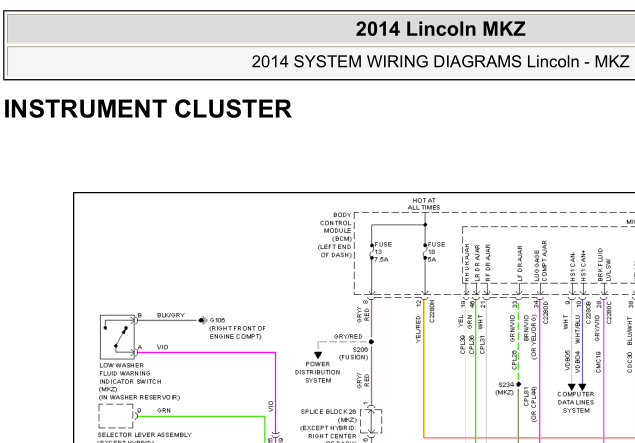Click the 'HS1 CAN-' signal label

pos(573,266)
